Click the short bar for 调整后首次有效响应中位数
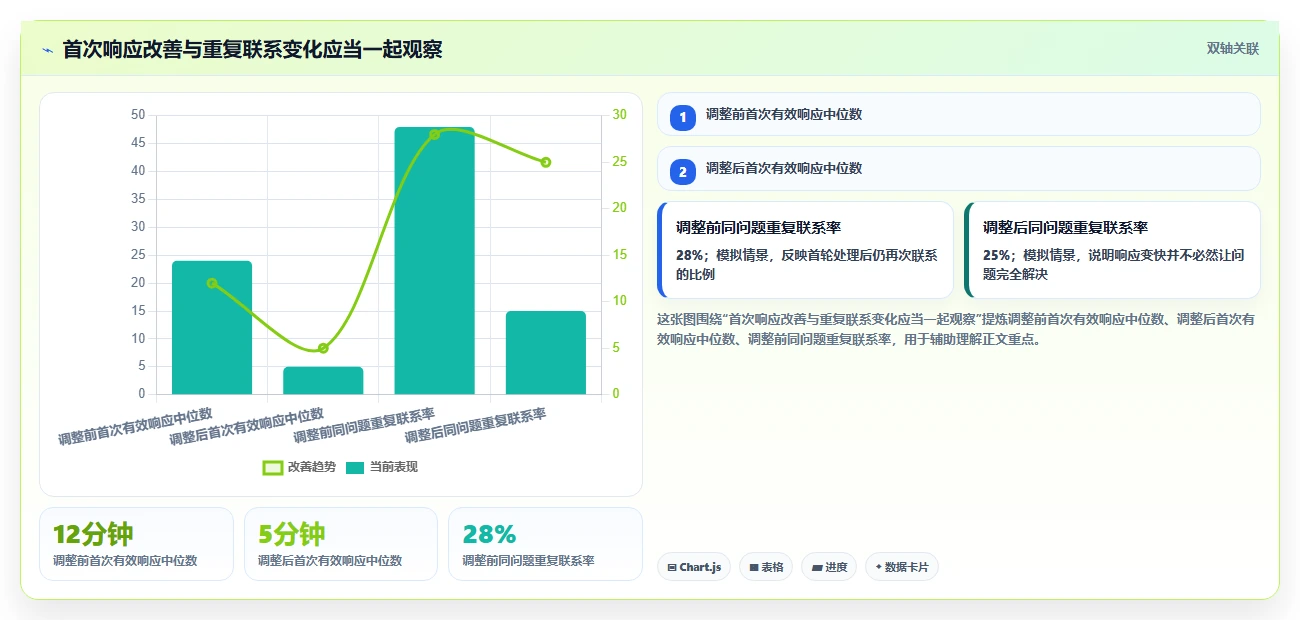Viewport: 1300px width, 620px height. coord(323,380)
